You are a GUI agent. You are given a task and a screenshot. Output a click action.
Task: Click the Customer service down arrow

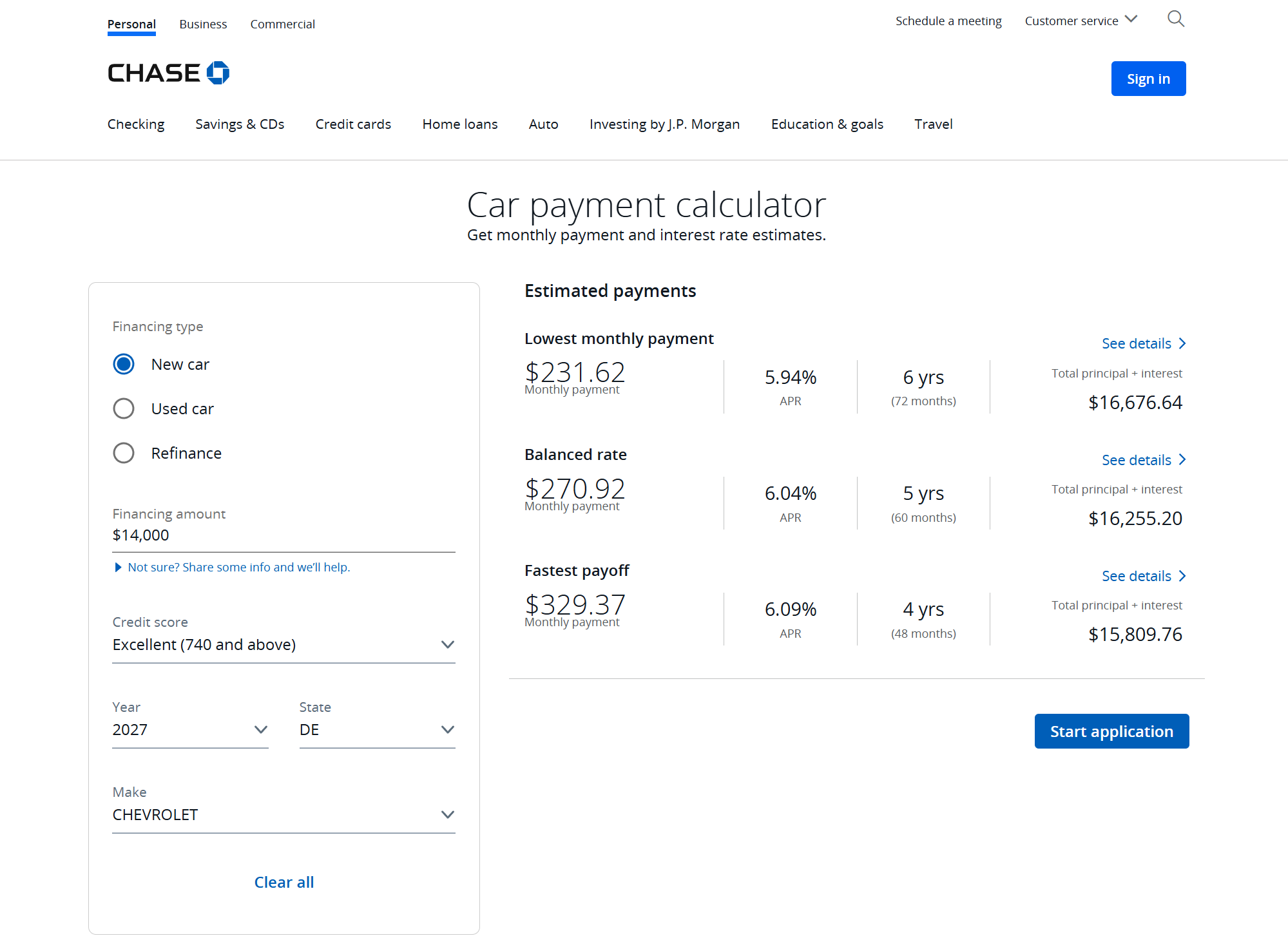pyautogui.click(x=1131, y=19)
